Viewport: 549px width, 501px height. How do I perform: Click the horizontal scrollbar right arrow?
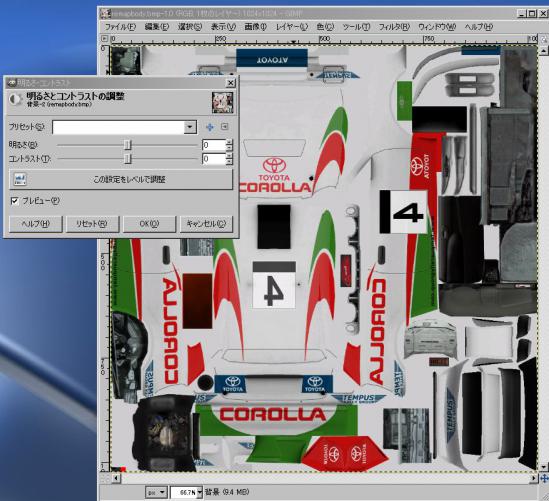pos(534,478)
